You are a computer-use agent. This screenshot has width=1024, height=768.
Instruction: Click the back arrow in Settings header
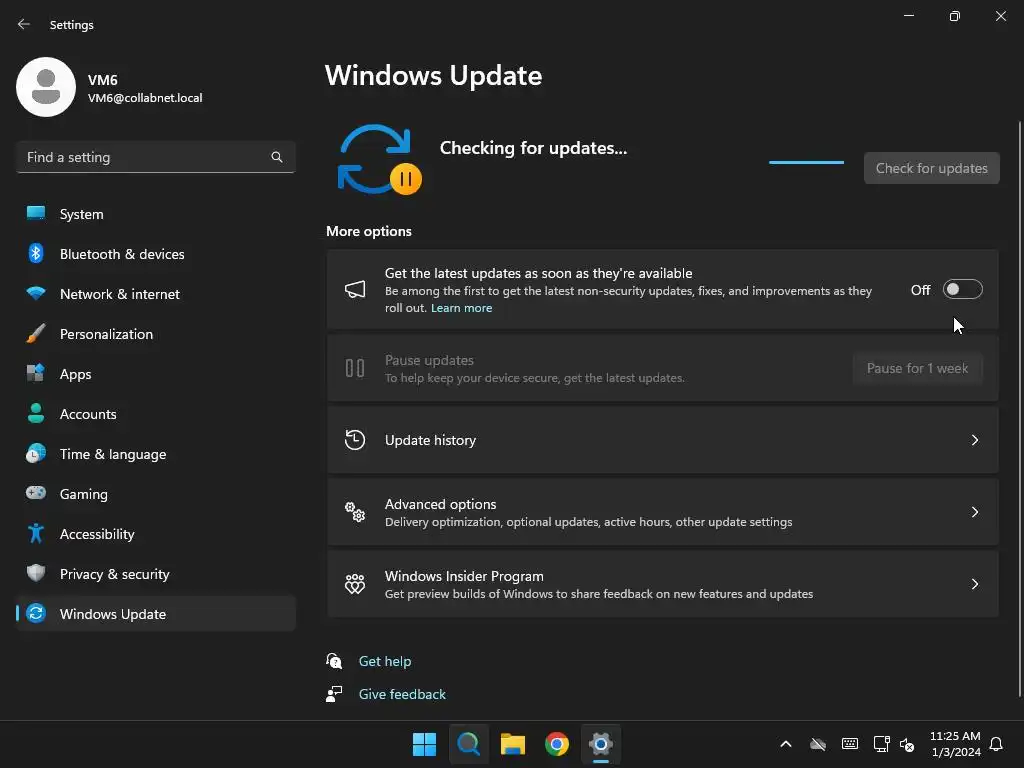click(x=24, y=24)
